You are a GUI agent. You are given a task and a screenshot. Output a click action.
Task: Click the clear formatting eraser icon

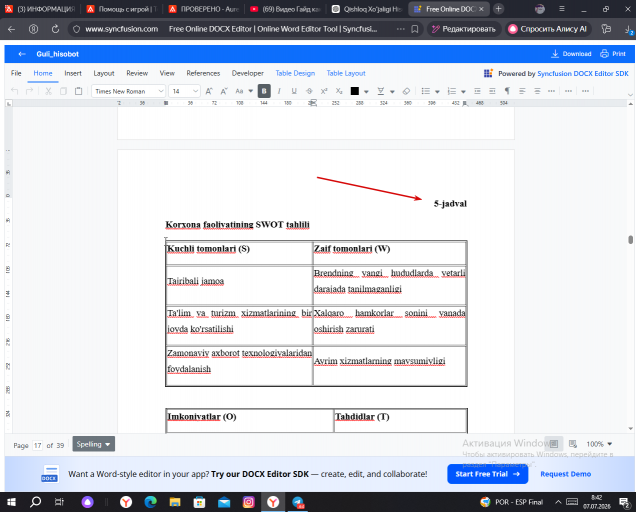click(406, 91)
